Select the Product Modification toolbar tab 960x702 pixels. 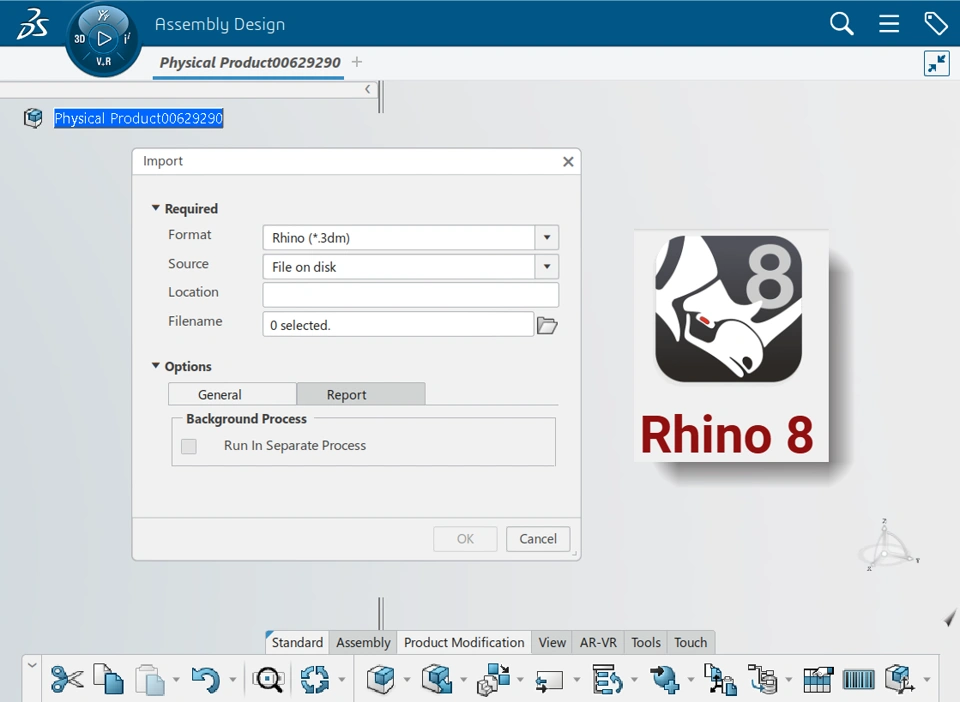[x=464, y=642]
